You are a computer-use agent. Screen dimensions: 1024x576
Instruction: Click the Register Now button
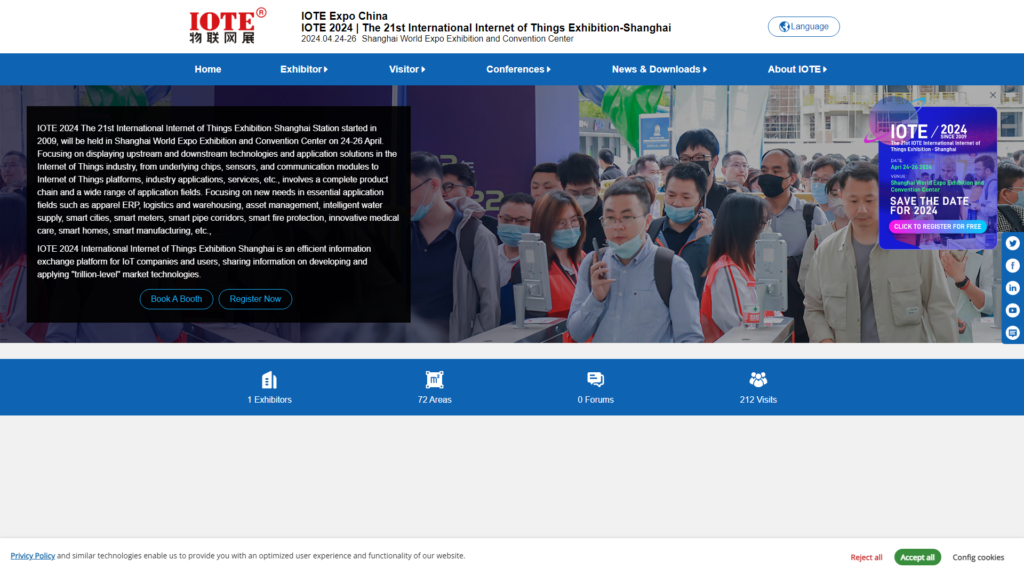coord(255,299)
